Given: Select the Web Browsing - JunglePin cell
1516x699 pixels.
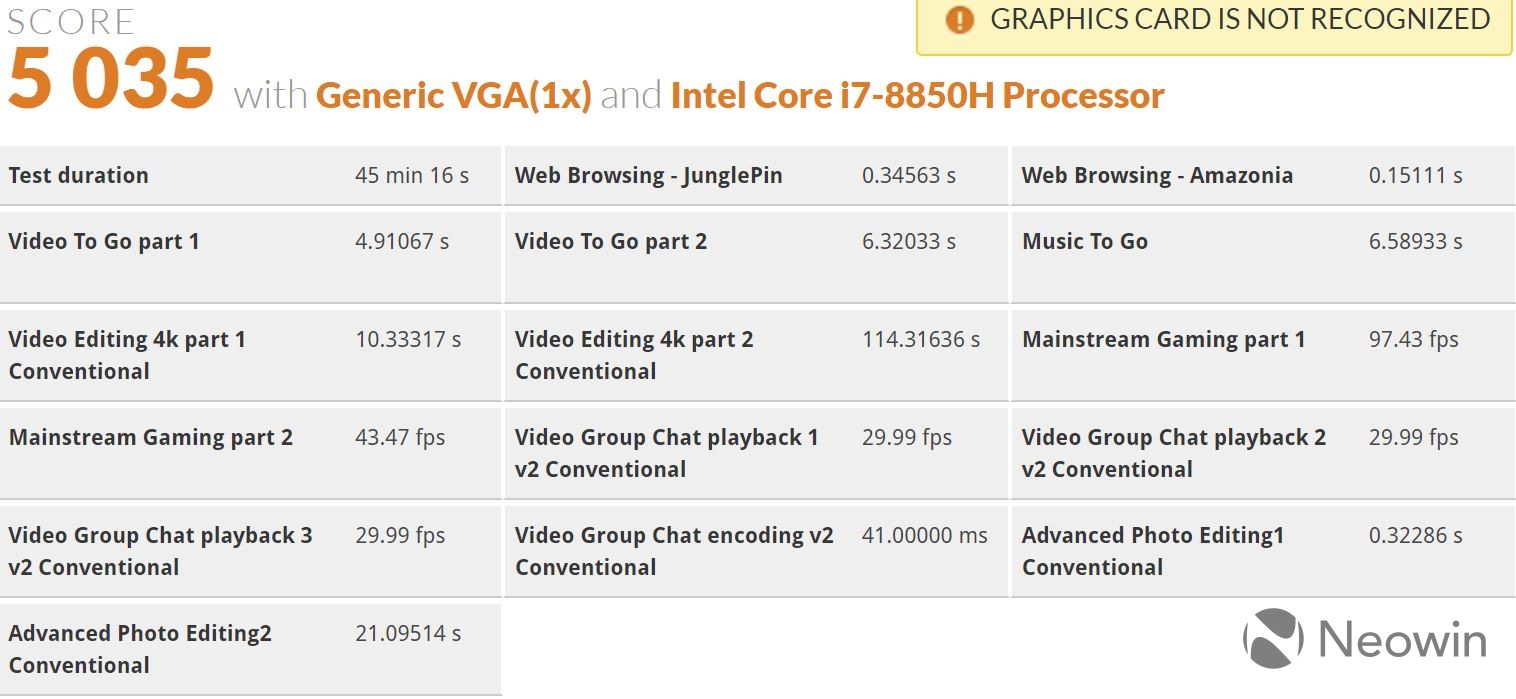Looking at the screenshot, I should point(648,176).
